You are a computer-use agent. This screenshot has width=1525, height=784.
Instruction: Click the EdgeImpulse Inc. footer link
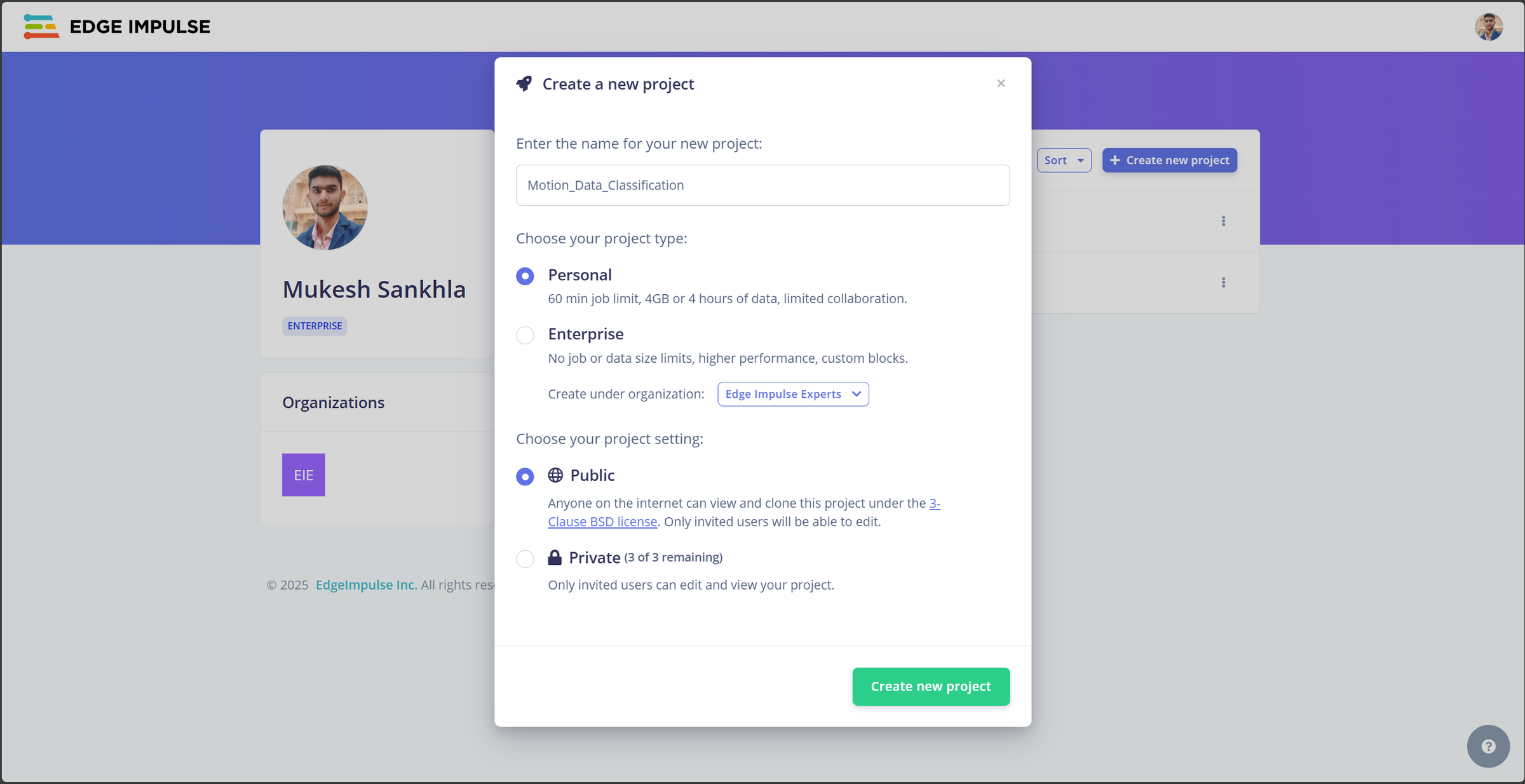point(366,585)
